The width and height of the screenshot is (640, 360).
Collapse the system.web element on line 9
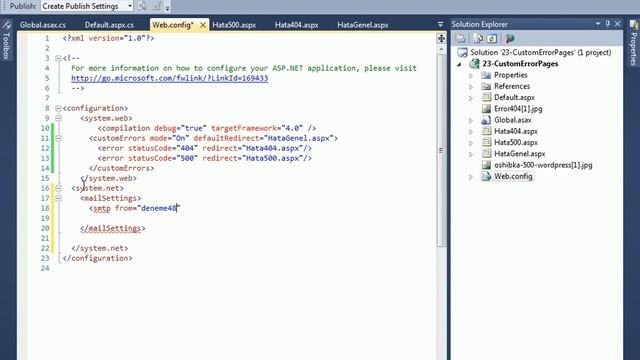[58, 118]
